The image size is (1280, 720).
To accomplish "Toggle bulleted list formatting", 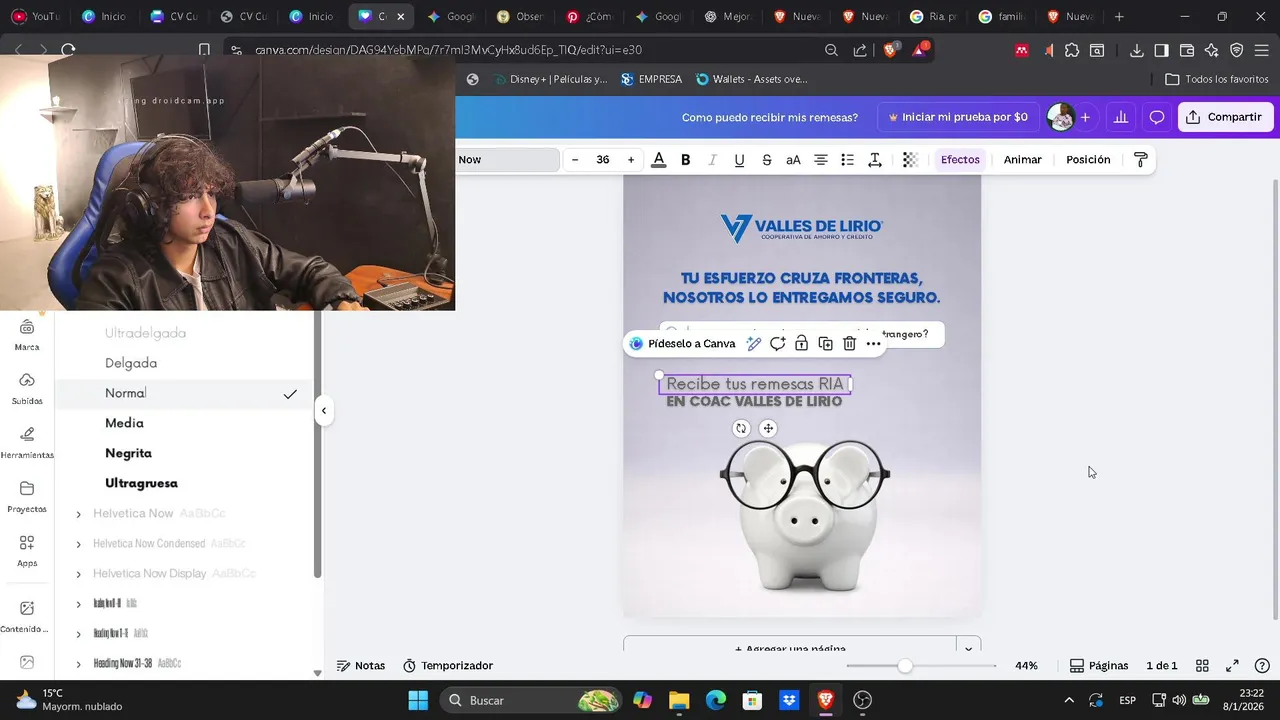I will click(x=847, y=160).
